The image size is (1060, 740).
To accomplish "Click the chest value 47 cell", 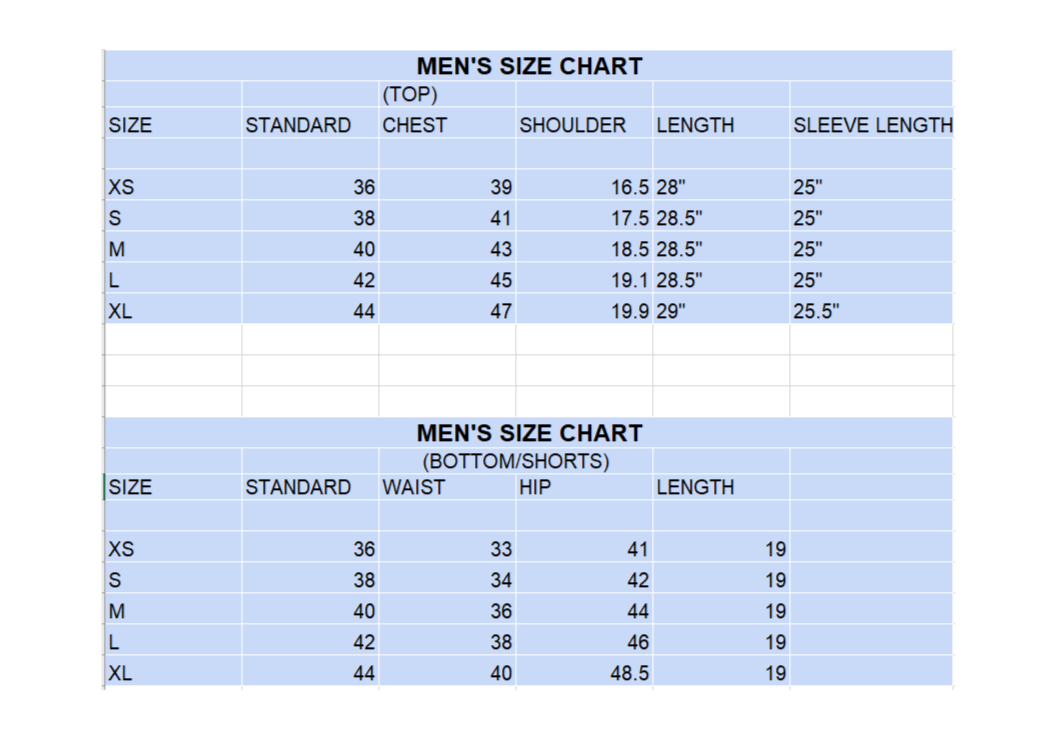I will click(x=500, y=311).
